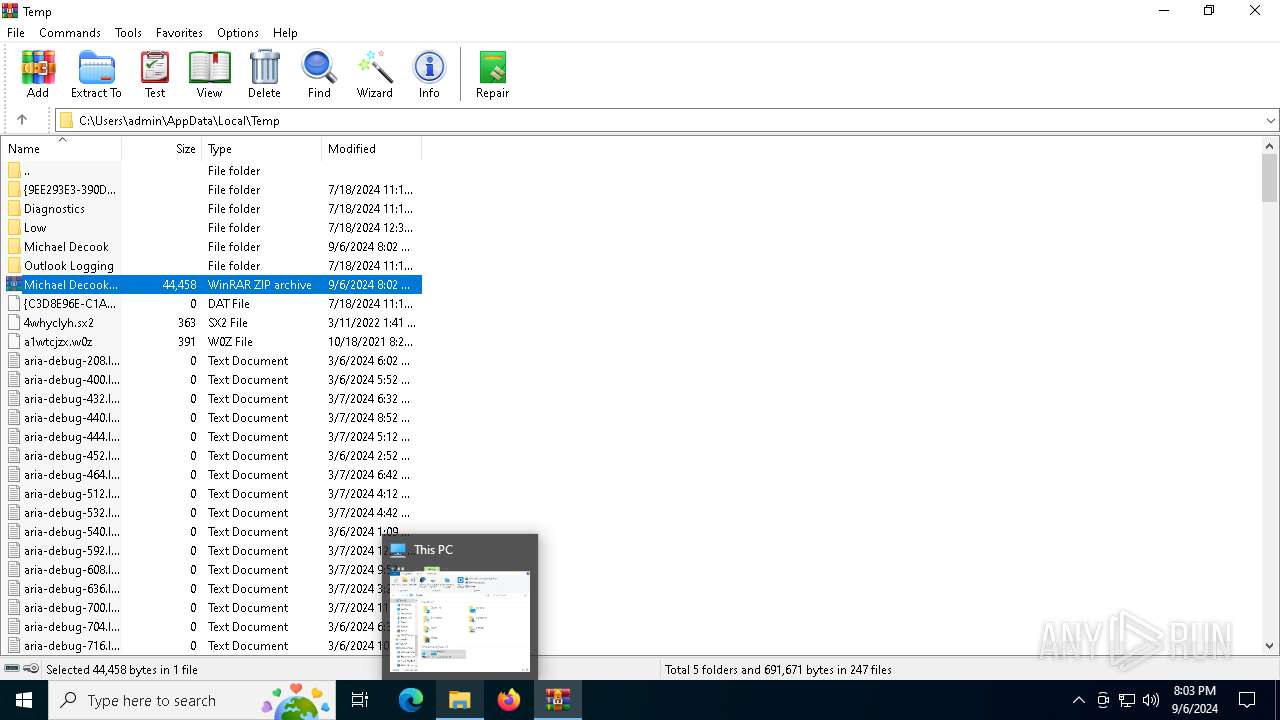
Task: Click the Add archive toolbar icon
Action: 38,74
